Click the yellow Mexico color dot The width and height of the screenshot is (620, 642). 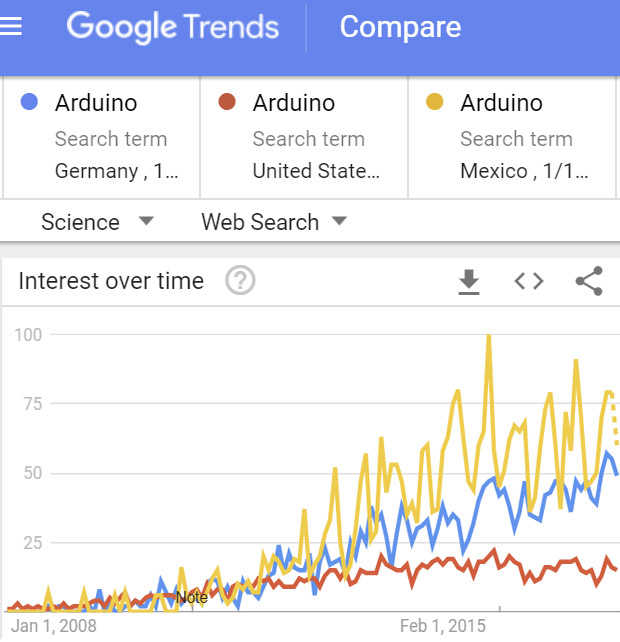(434, 102)
